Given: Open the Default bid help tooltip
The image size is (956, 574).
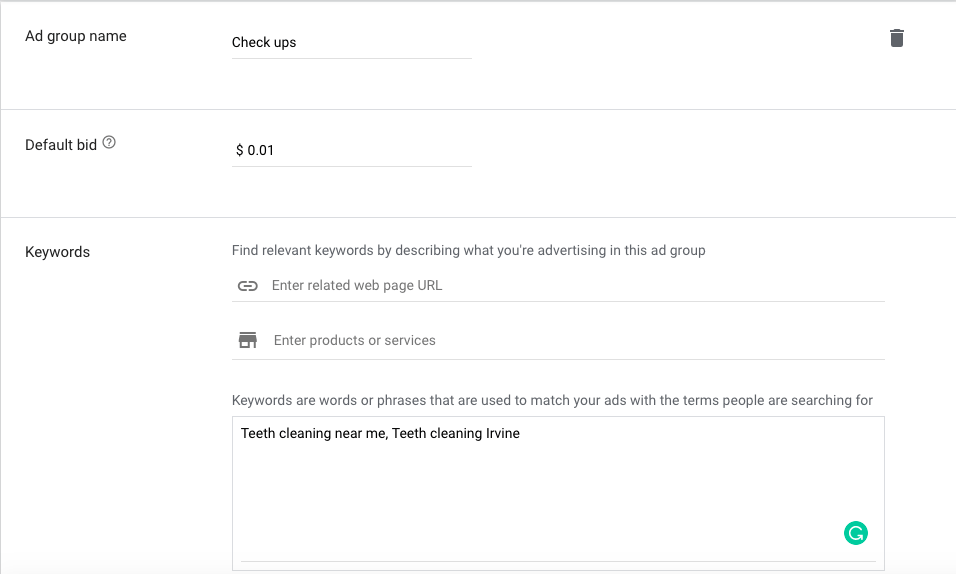Looking at the screenshot, I should (110, 143).
